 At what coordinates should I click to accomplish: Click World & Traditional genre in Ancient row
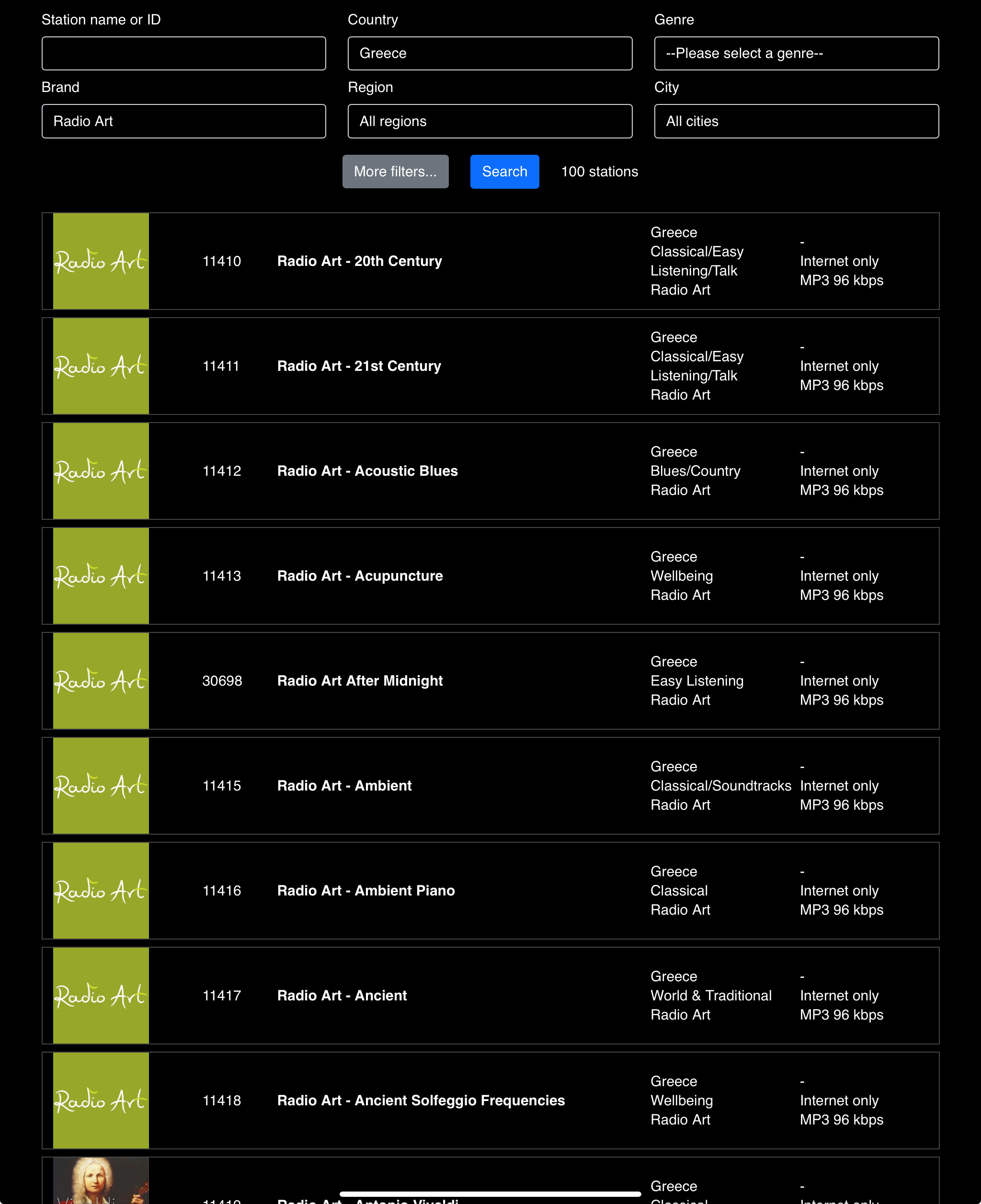[711, 996]
